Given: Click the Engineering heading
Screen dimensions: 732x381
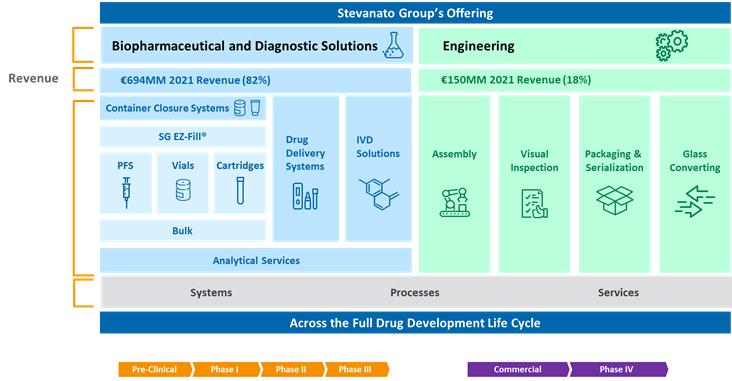Looking at the screenshot, I should tap(479, 46).
